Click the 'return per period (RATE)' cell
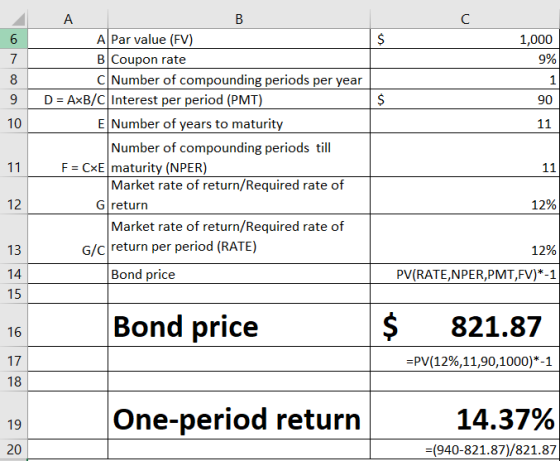Screen dimensions: 560x461 coord(239,239)
